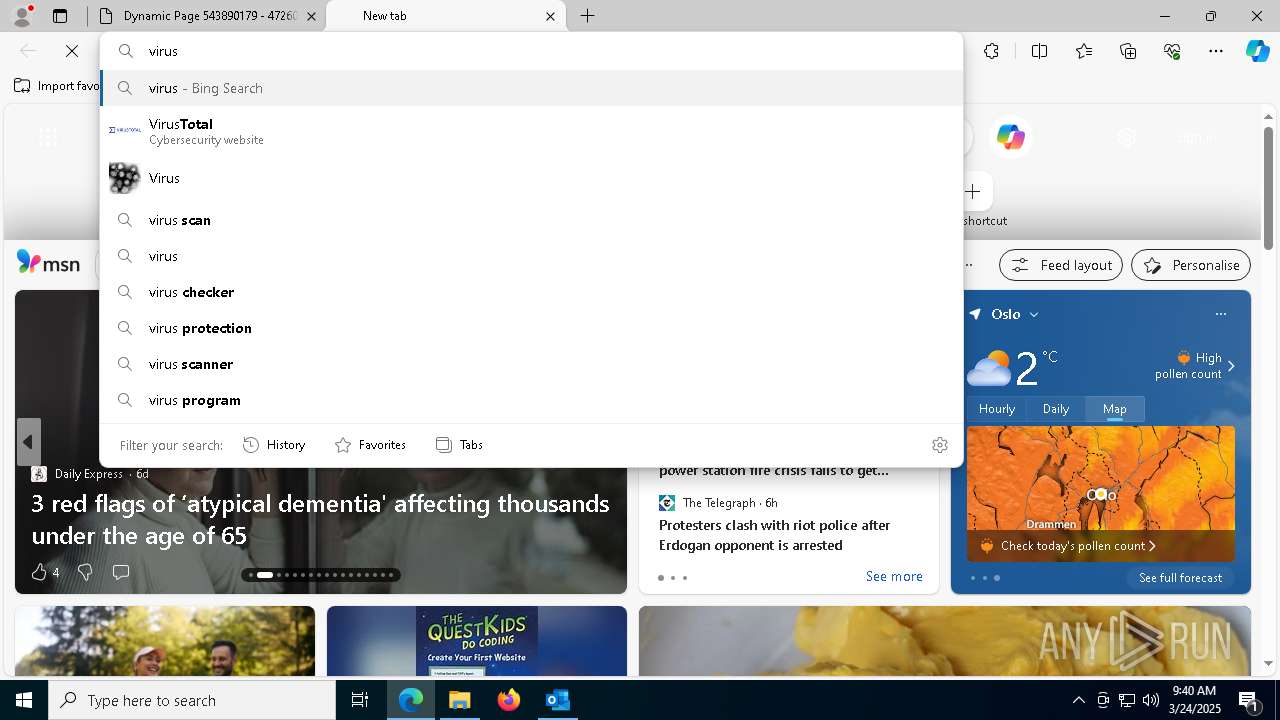The height and width of the screenshot is (720, 1280).
Task: Open See more news link
Action: (894, 576)
